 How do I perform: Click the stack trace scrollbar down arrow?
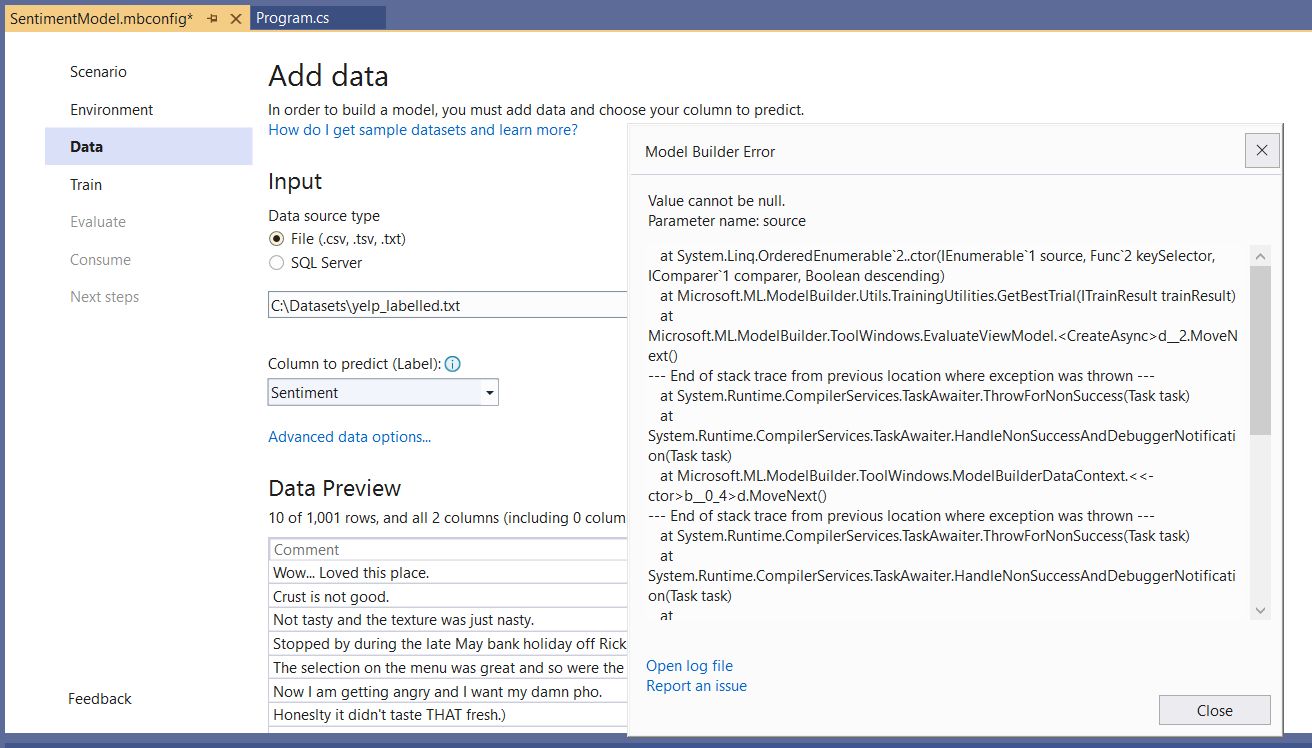coord(1260,610)
